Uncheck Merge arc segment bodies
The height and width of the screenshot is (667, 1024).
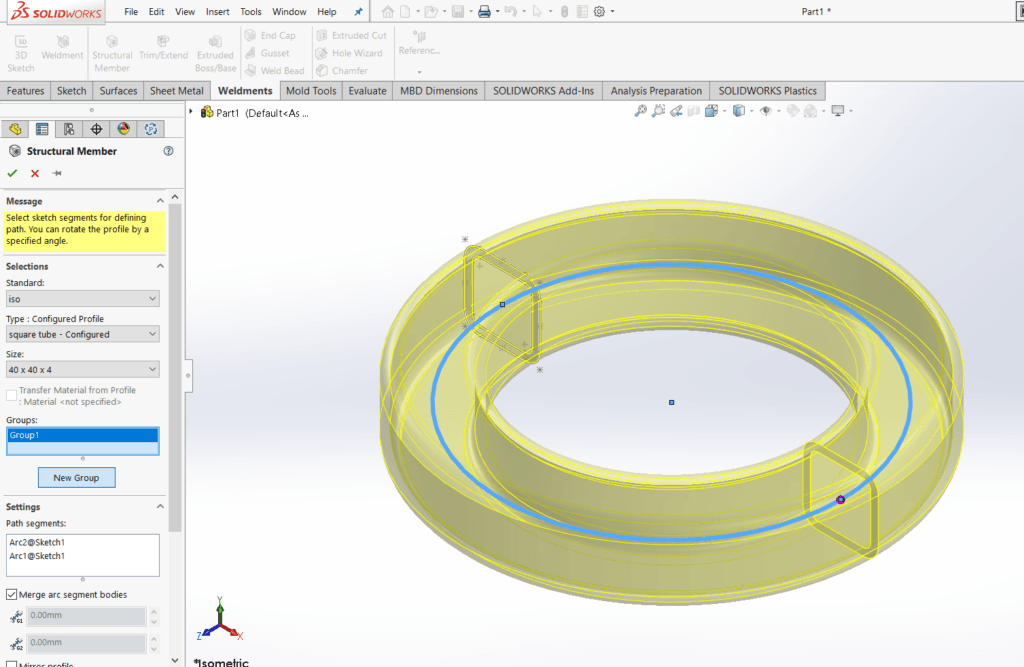tap(12, 595)
